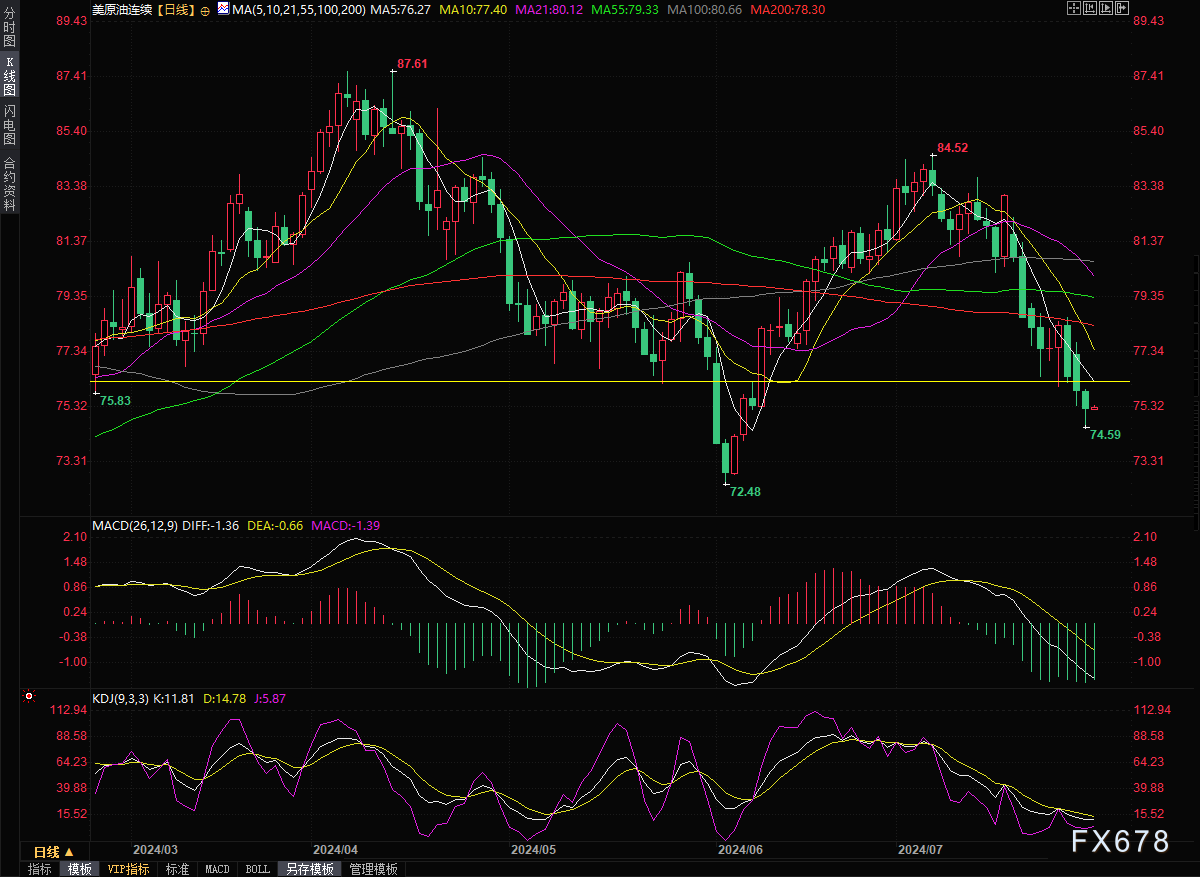Click the circled plus icon beside 日线
Image resolution: width=1200 pixels, height=877 pixels.
[x=205, y=10]
